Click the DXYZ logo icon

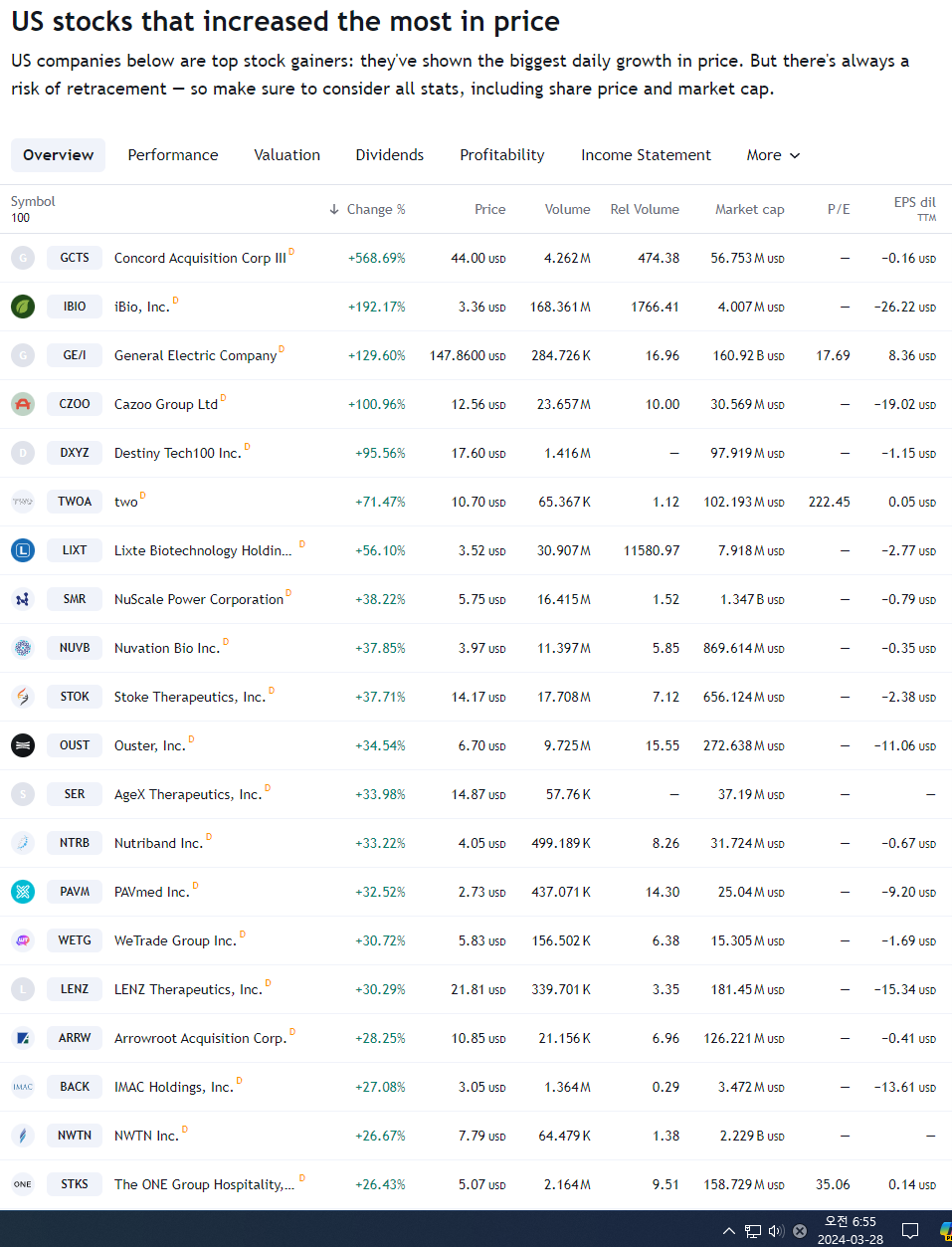click(23, 453)
